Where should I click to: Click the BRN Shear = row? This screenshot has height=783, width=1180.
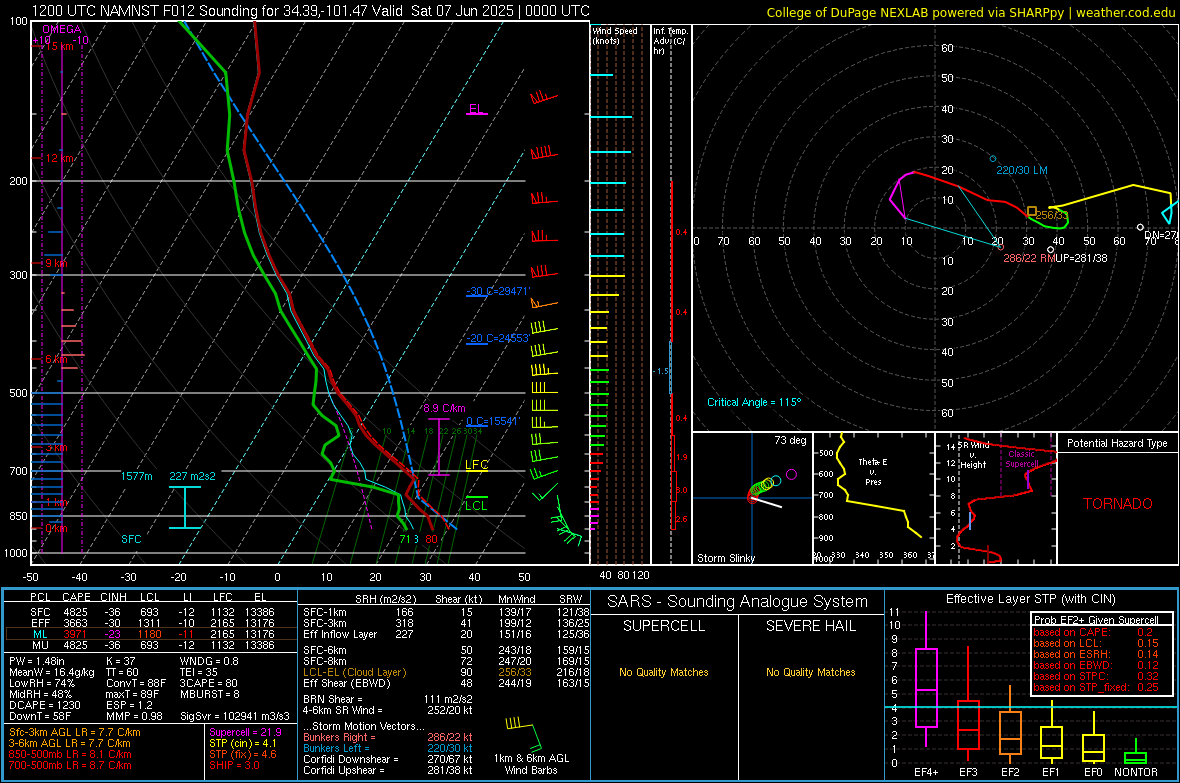click(x=388, y=699)
